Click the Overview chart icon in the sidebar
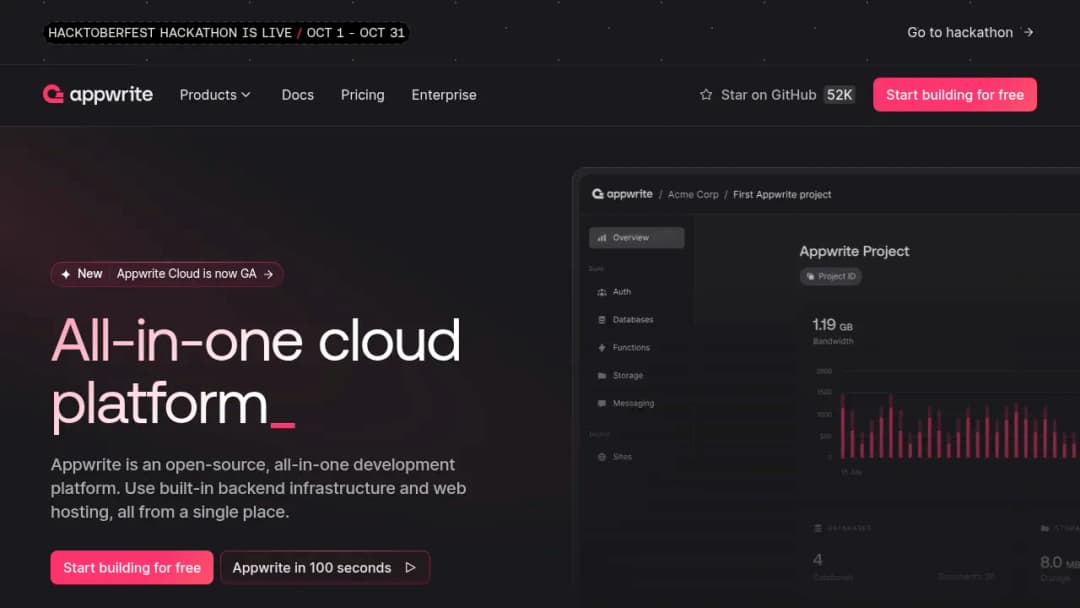 point(602,238)
